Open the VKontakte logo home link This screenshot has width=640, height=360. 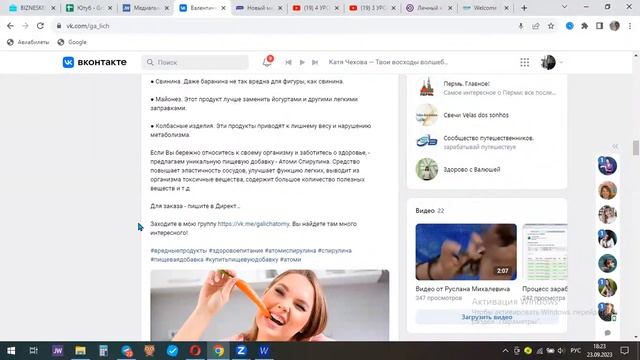point(95,62)
